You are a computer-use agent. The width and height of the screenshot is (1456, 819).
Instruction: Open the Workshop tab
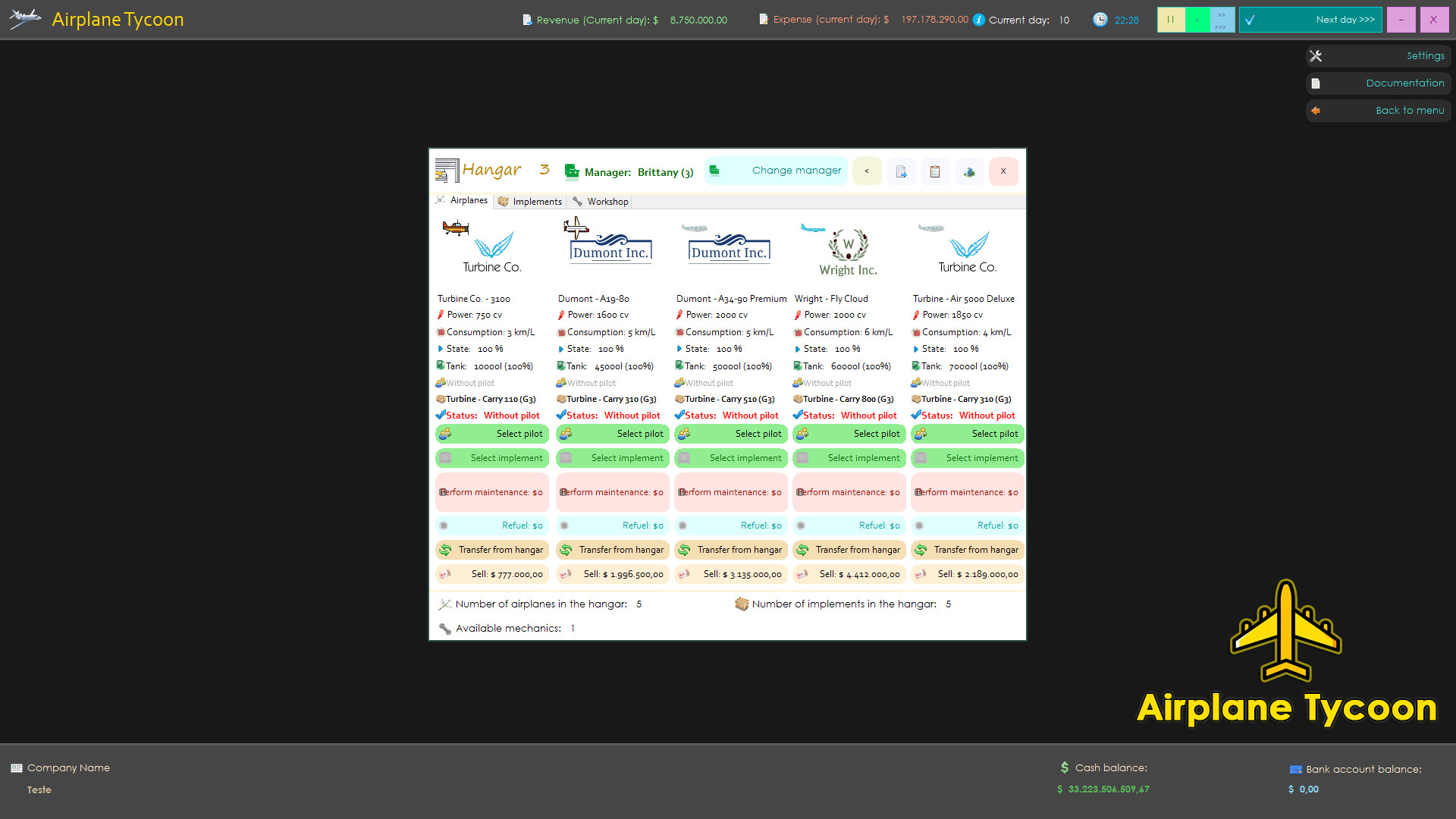click(x=599, y=201)
